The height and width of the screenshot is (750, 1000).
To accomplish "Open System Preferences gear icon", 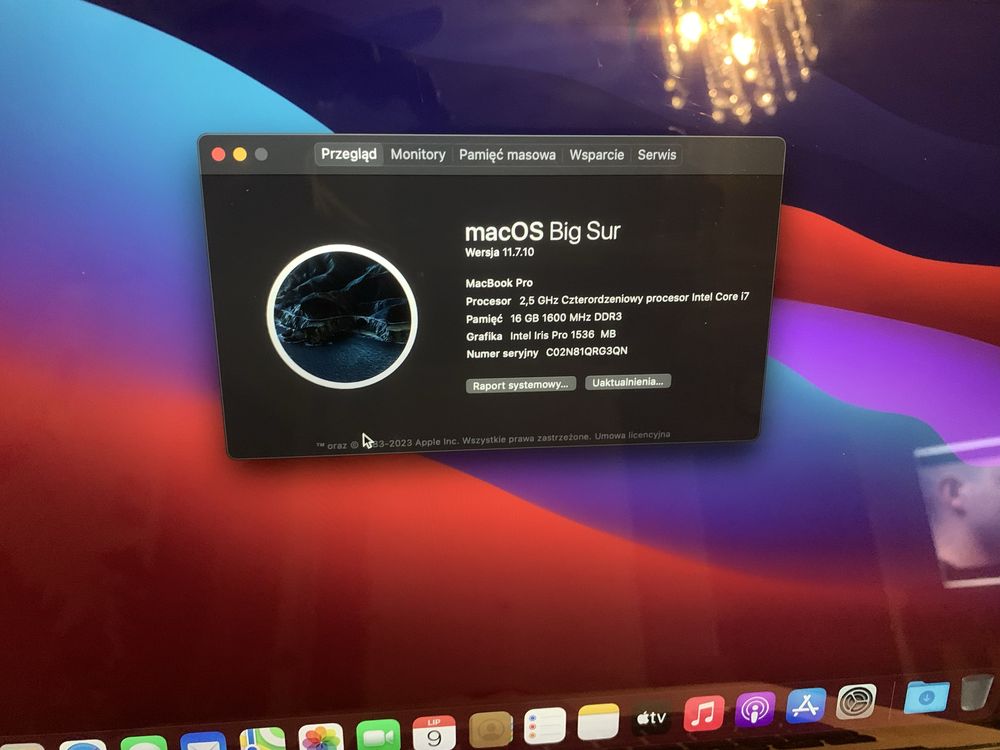I will (x=856, y=702).
